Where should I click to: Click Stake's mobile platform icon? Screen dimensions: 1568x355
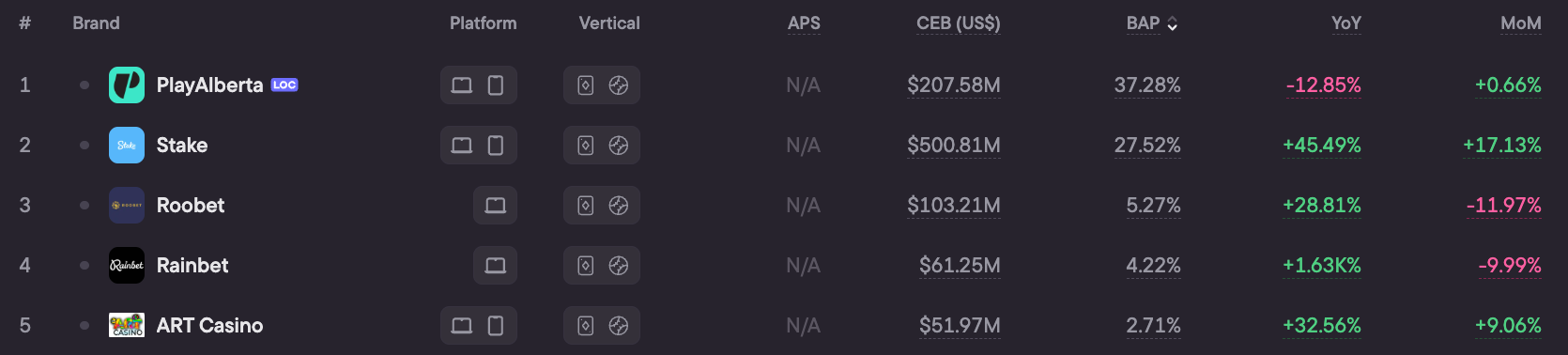[496, 146]
